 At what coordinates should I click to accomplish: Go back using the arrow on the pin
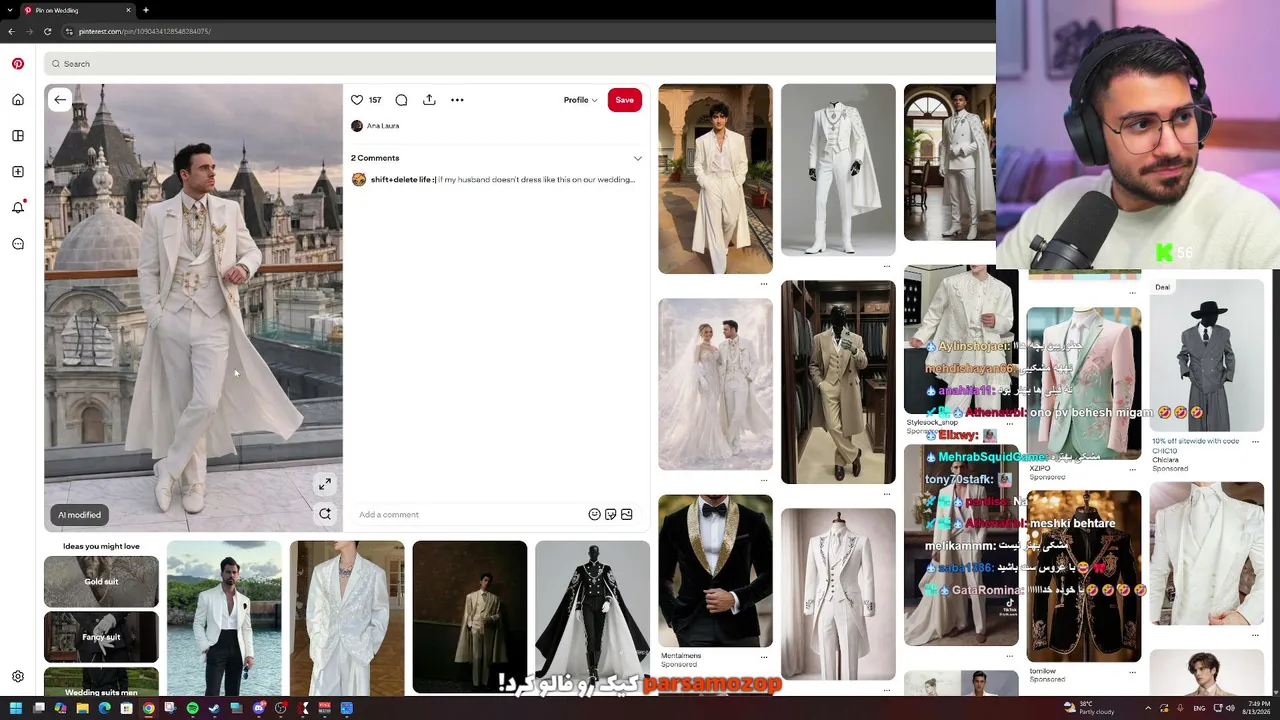coord(60,100)
